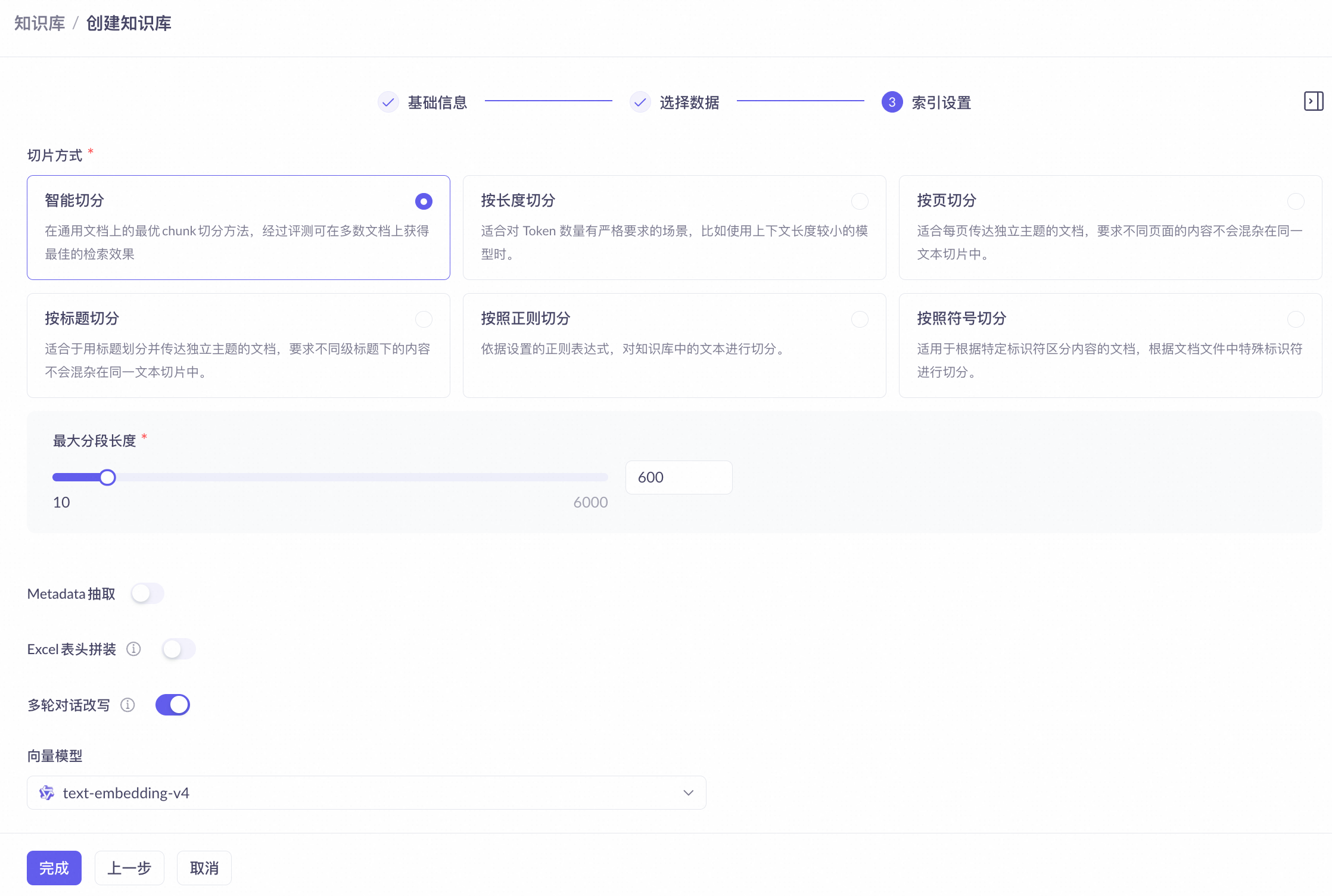Select the 按照正则切分 radio option
This screenshot has height=896, width=1332.
pyautogui.click(x=859, y=319)
